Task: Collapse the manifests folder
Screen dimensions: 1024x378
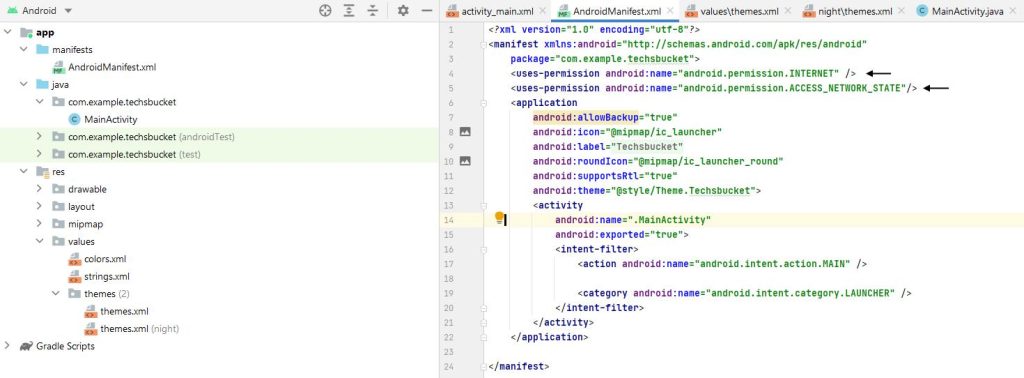Action: tap(24, 50)
